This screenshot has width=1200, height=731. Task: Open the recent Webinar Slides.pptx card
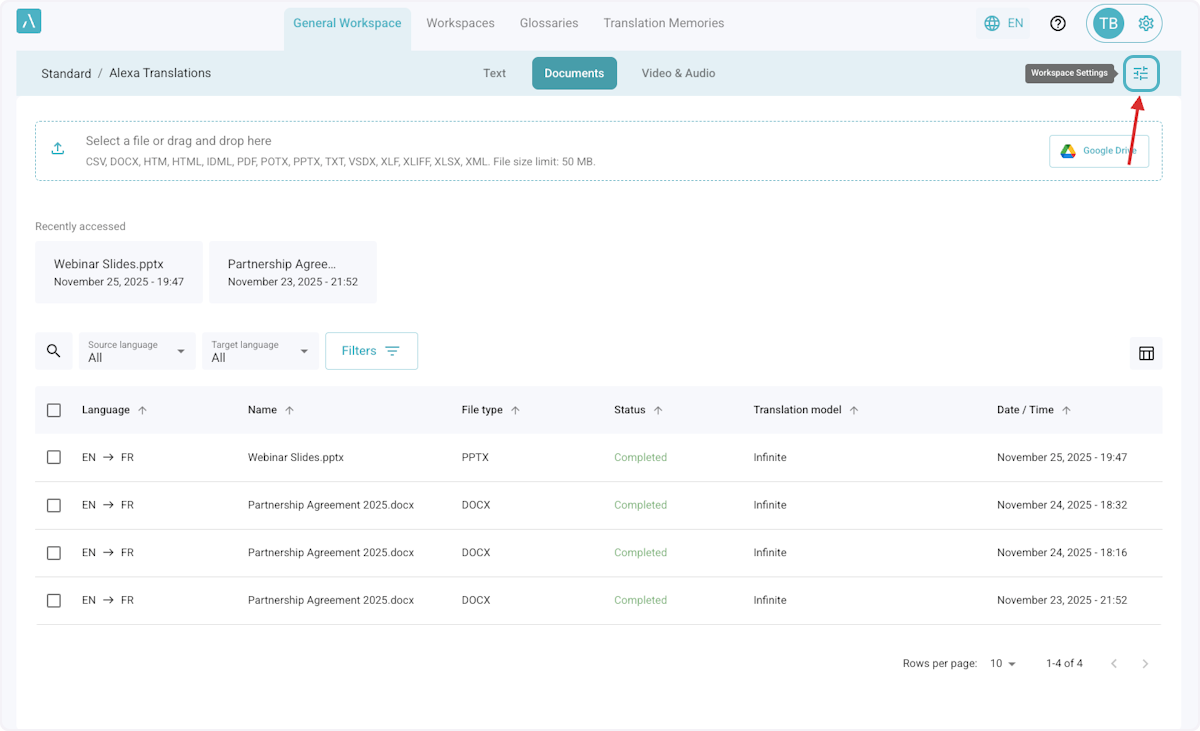(118, 272)
